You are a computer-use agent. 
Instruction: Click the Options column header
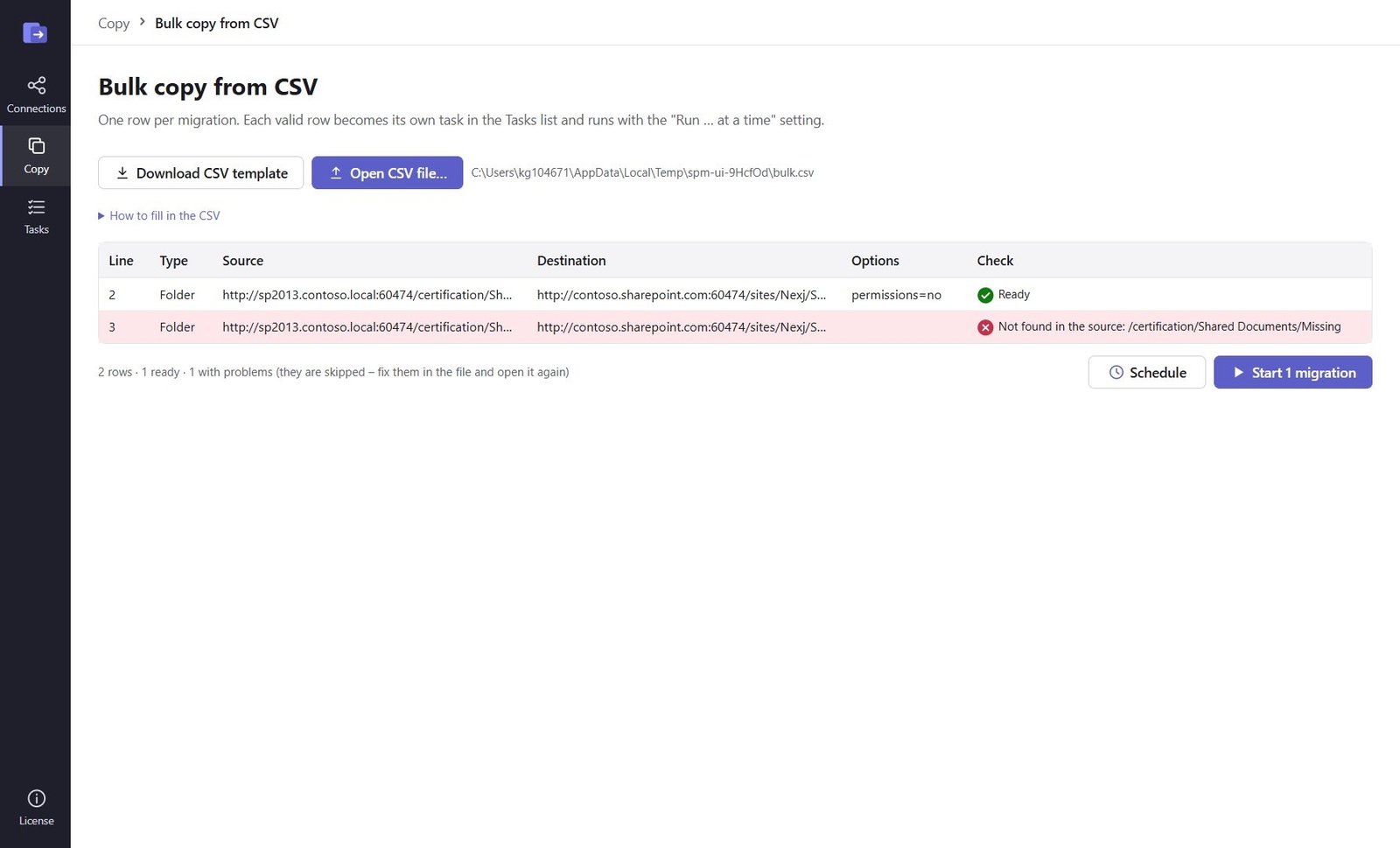point(875,261)
